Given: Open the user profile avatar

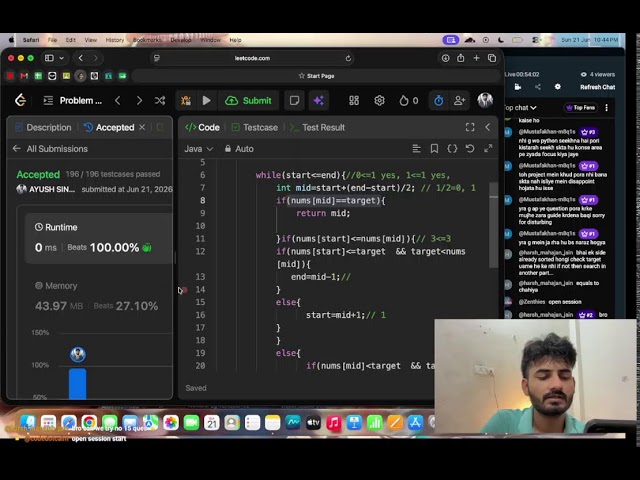Looking at the screenshot, I should pos(485,100).
